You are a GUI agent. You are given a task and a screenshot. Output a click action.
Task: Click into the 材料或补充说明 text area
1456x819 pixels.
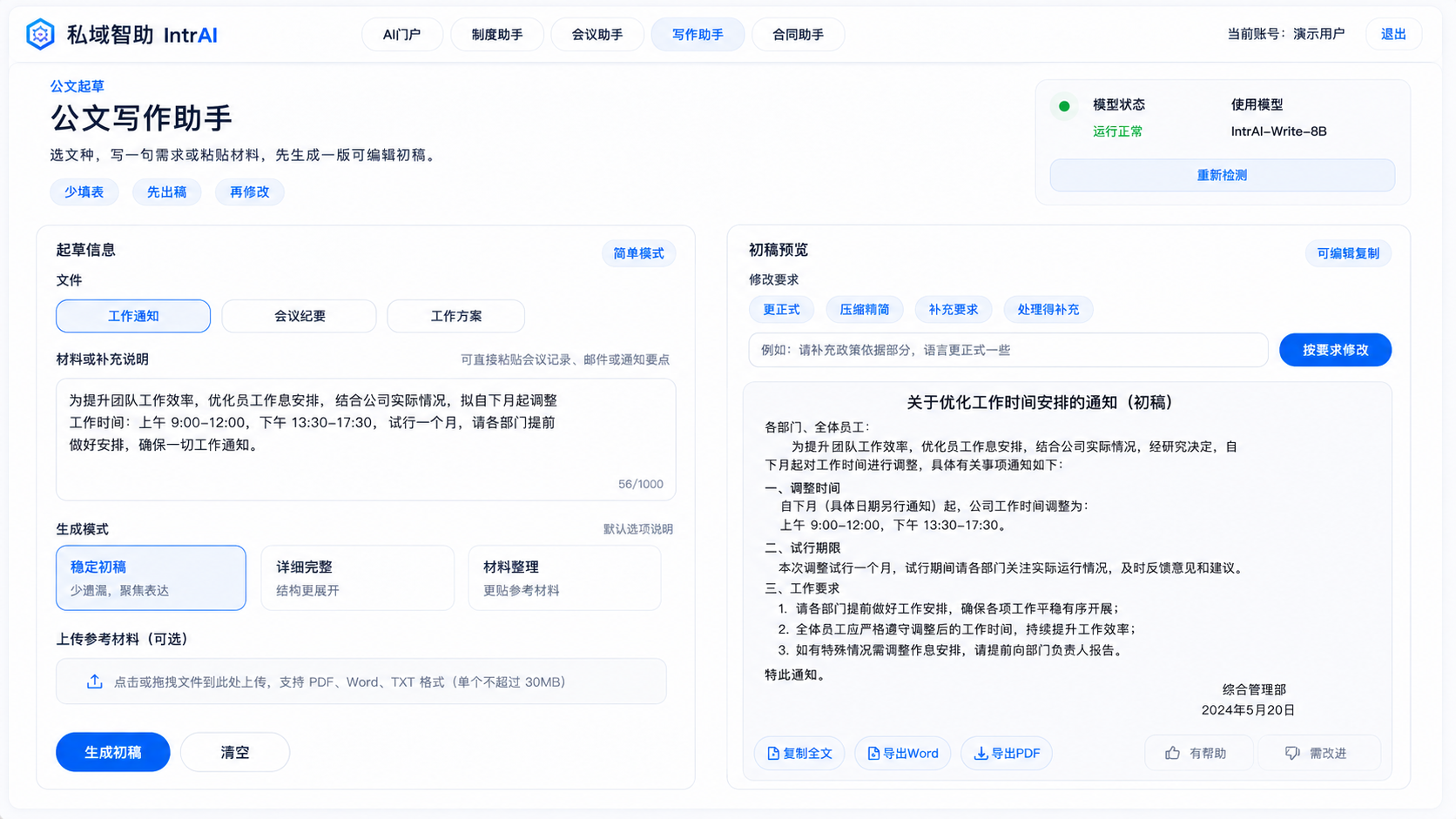click(366, 440)
